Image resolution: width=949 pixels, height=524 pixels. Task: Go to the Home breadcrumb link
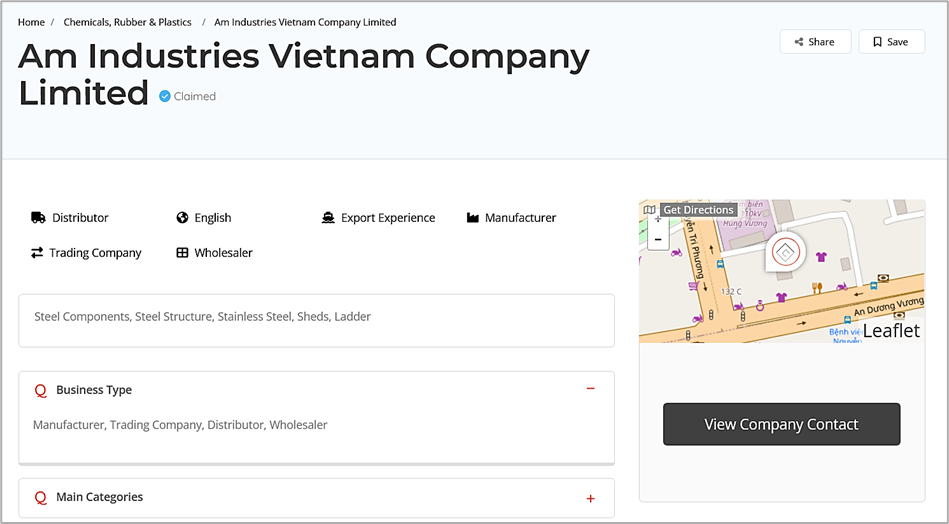click(31, 22)
